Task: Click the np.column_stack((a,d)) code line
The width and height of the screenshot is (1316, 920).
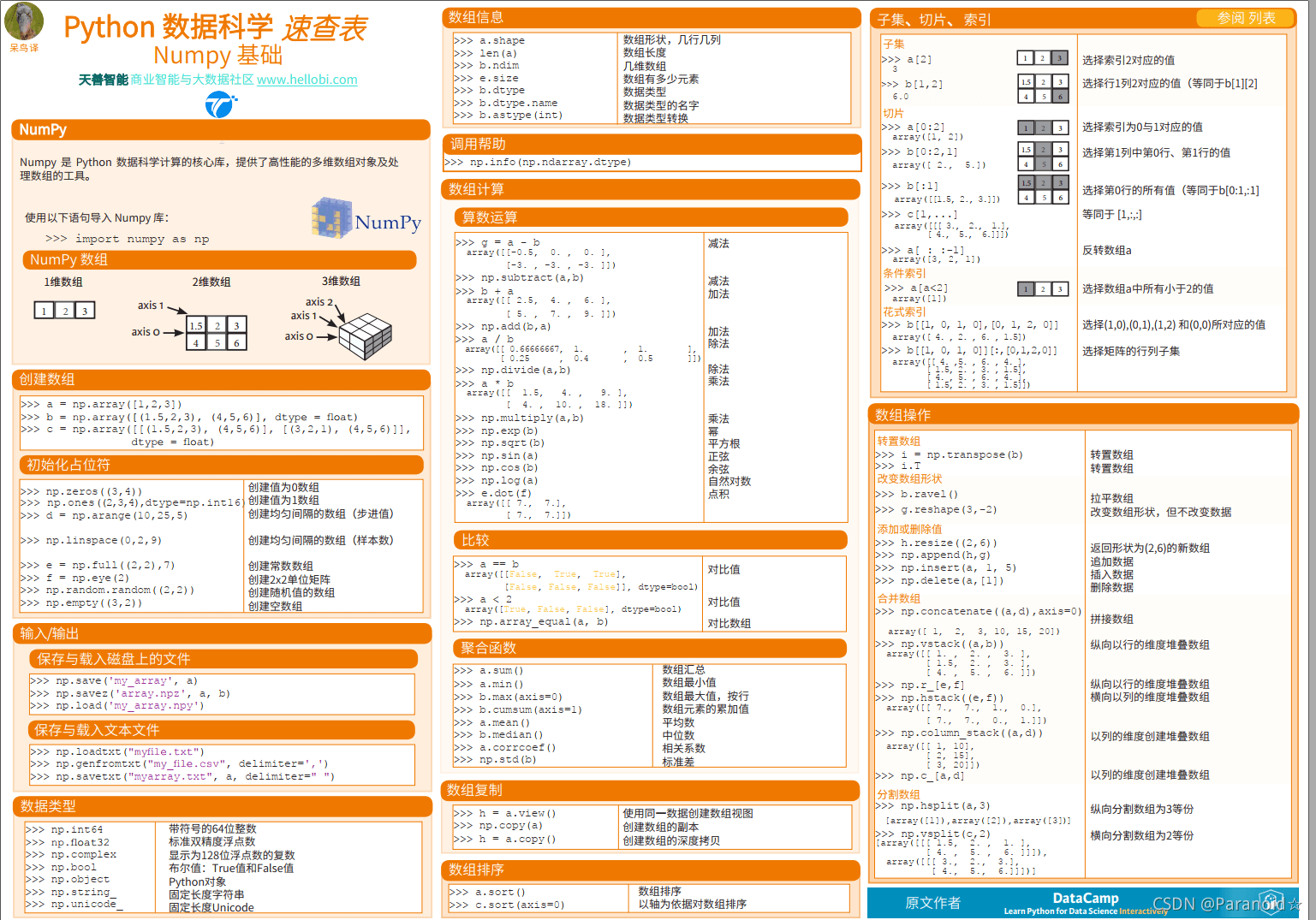Action: point(959,733)
